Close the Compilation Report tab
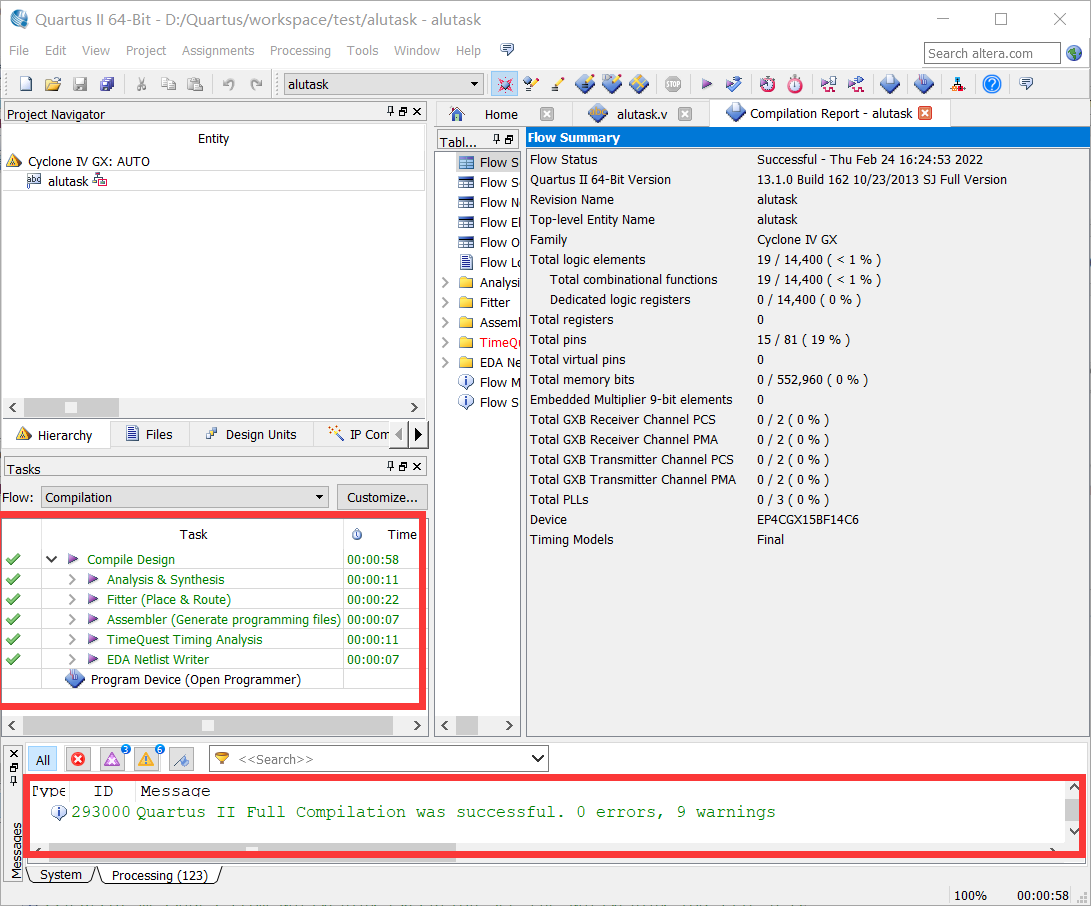Viewport: 1091px width, 906px height. [925, 113]
